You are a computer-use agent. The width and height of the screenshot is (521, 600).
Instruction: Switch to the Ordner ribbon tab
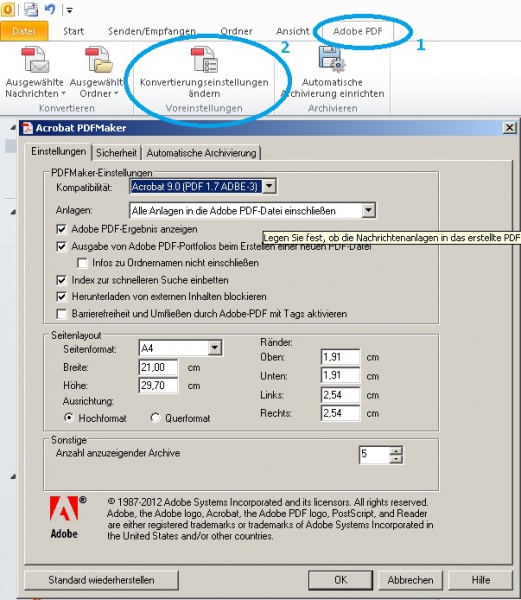coord(236,31)
